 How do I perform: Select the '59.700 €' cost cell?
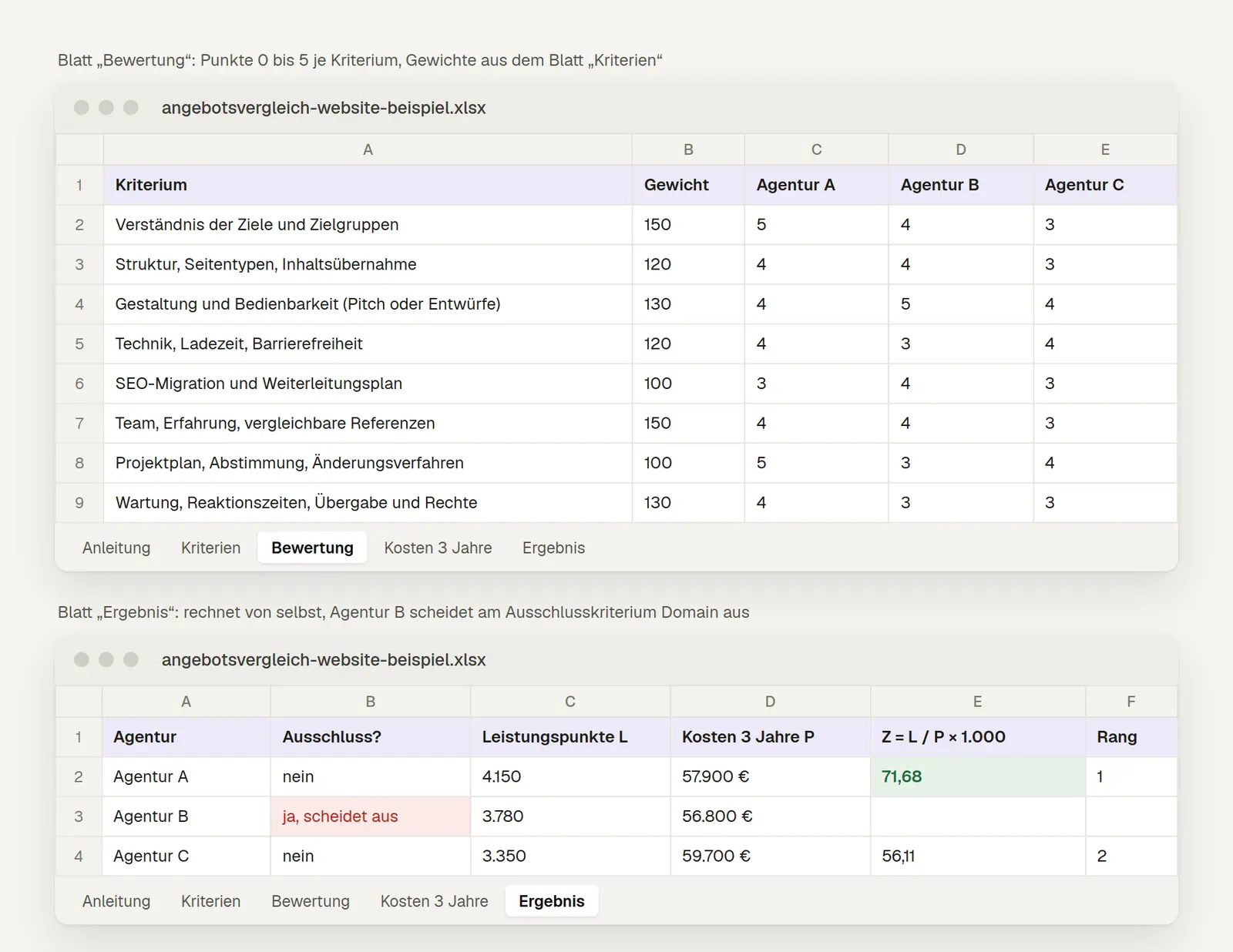[x=770, y=856]
